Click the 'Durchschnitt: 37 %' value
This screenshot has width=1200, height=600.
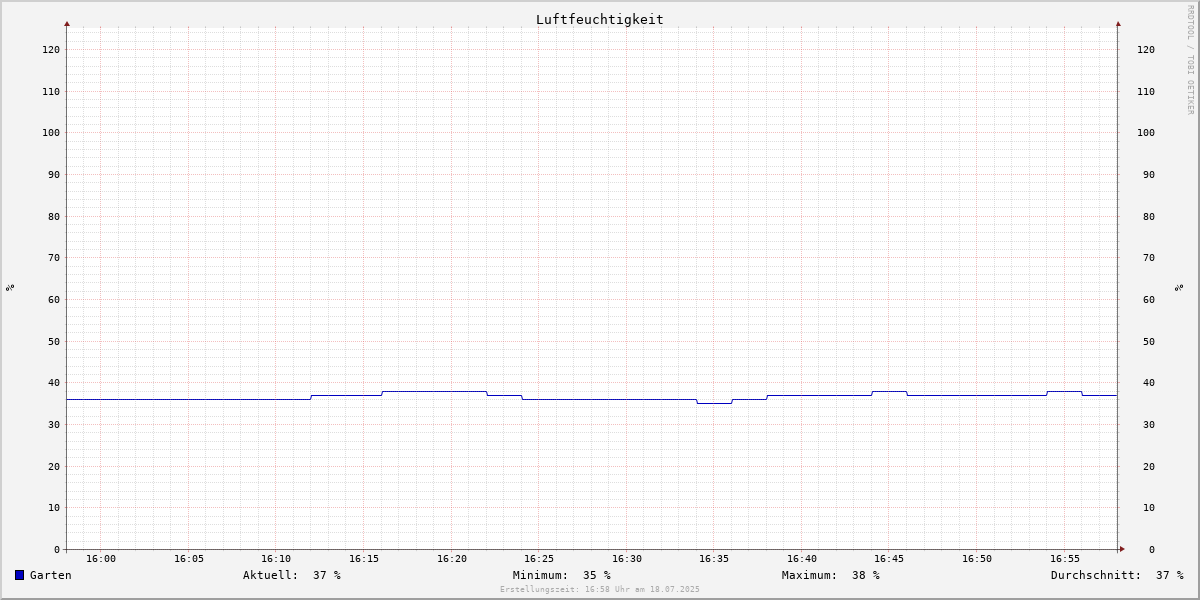coord(1117,575)
